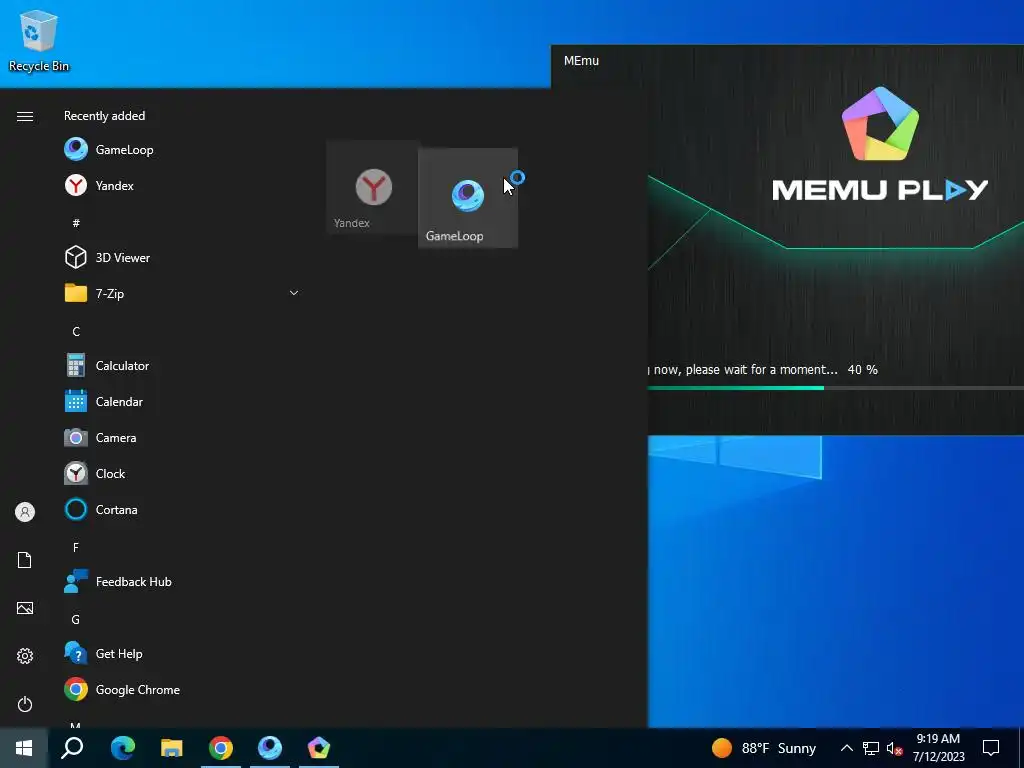Click the GameLoop pinned tile
This screenshot has width=1024, height=768.
coord(468,199)
